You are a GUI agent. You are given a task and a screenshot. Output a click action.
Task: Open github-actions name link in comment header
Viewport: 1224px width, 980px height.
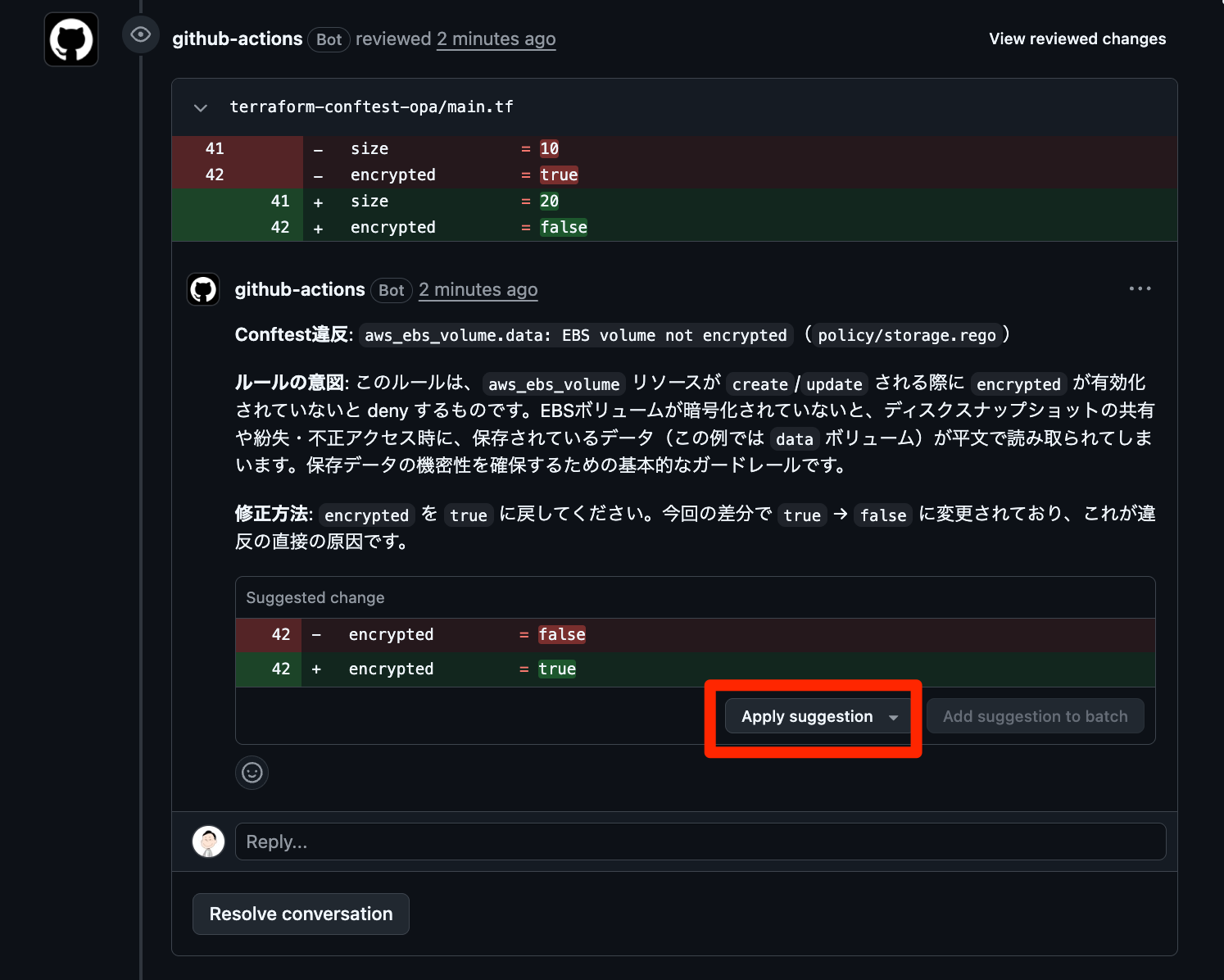300,289
